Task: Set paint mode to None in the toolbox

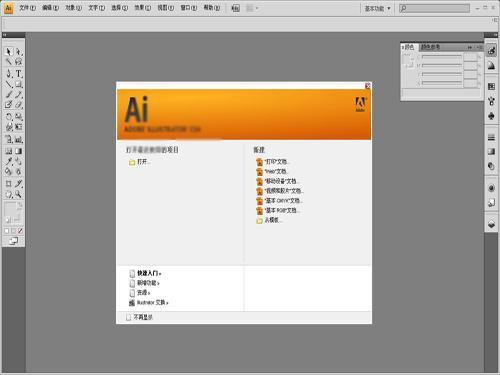Action: 20,231
